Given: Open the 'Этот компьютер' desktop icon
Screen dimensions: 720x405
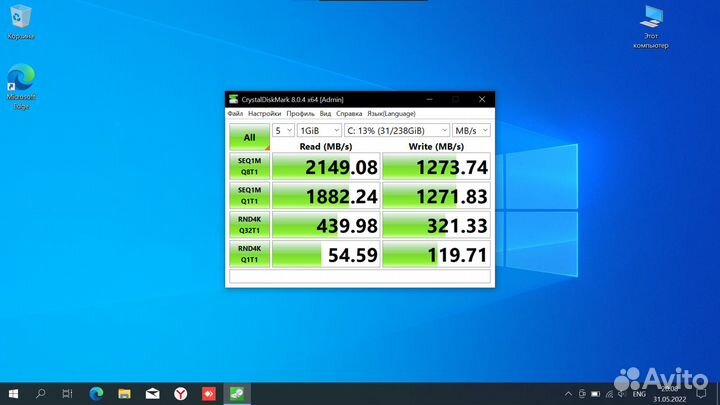Looking at the screenshot, I should coord(651,27).
